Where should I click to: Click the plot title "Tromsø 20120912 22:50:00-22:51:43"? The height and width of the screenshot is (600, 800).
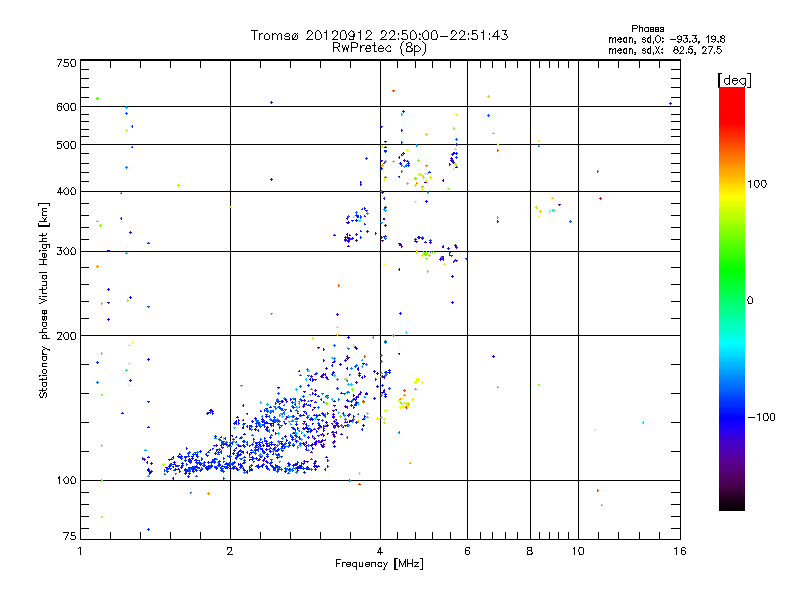pyautogui.click(x=379, y=35)
